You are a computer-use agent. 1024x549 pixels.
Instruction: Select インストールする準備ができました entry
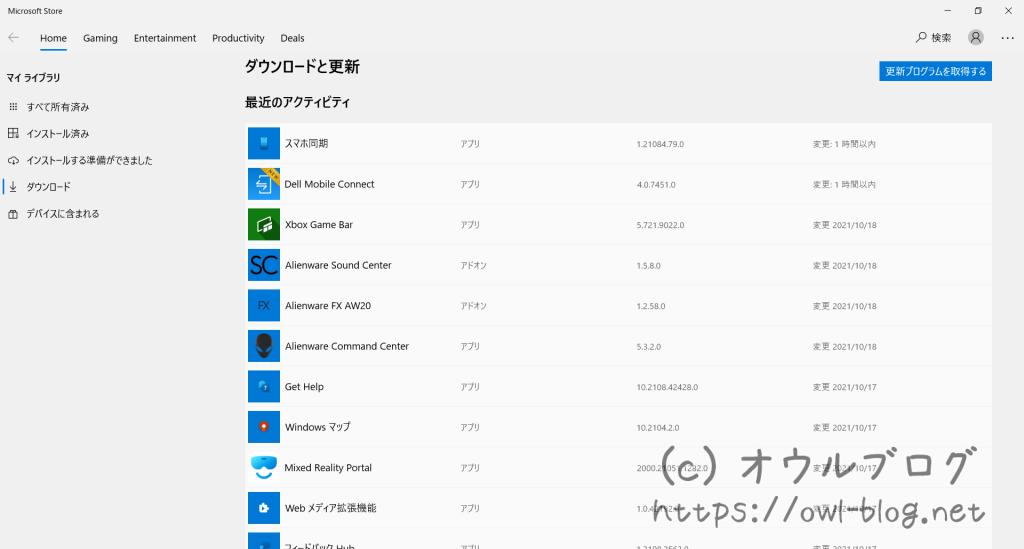click(89, 160)
